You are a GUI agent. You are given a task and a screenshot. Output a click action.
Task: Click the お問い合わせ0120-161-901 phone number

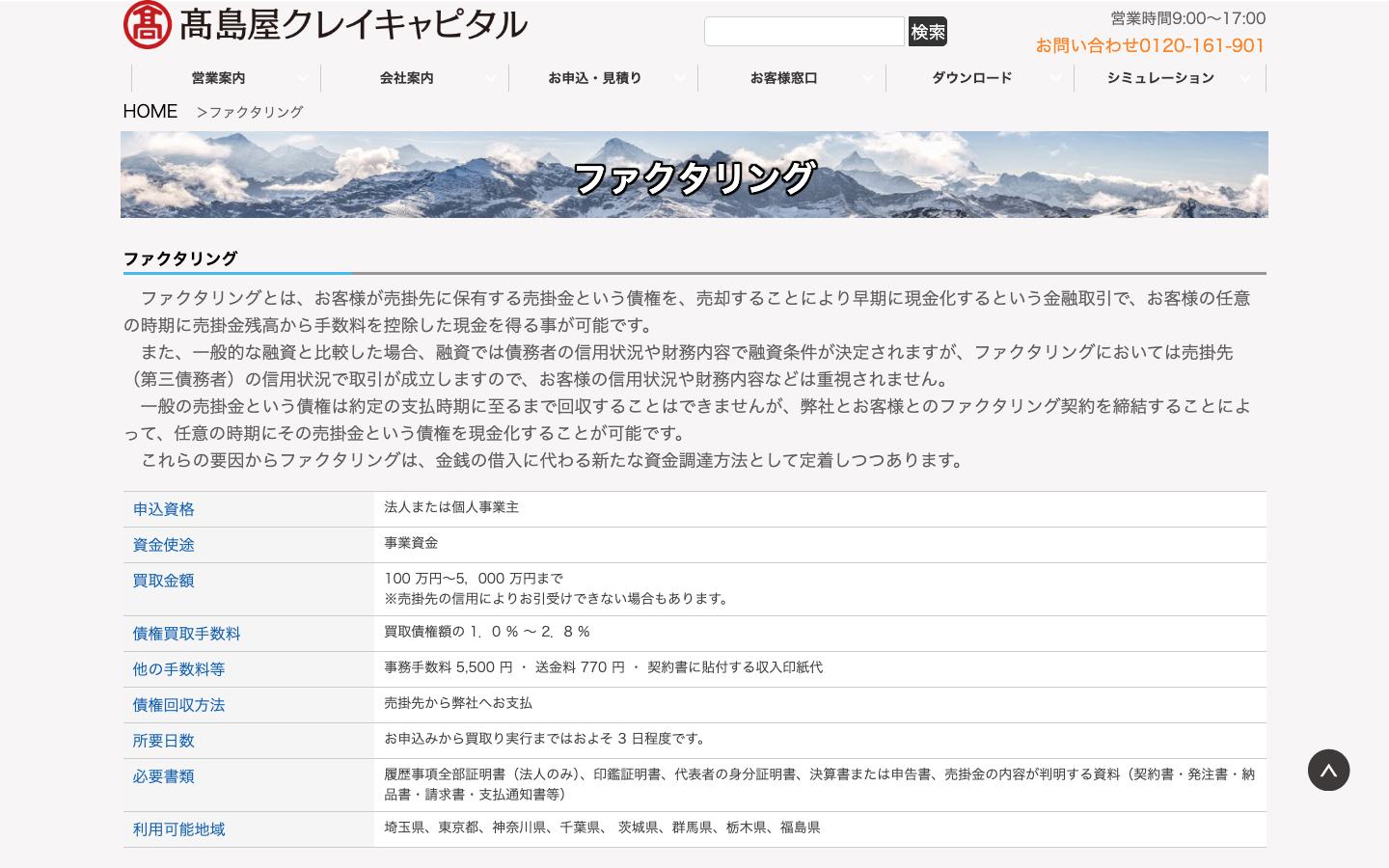[x=1150, y=45]
